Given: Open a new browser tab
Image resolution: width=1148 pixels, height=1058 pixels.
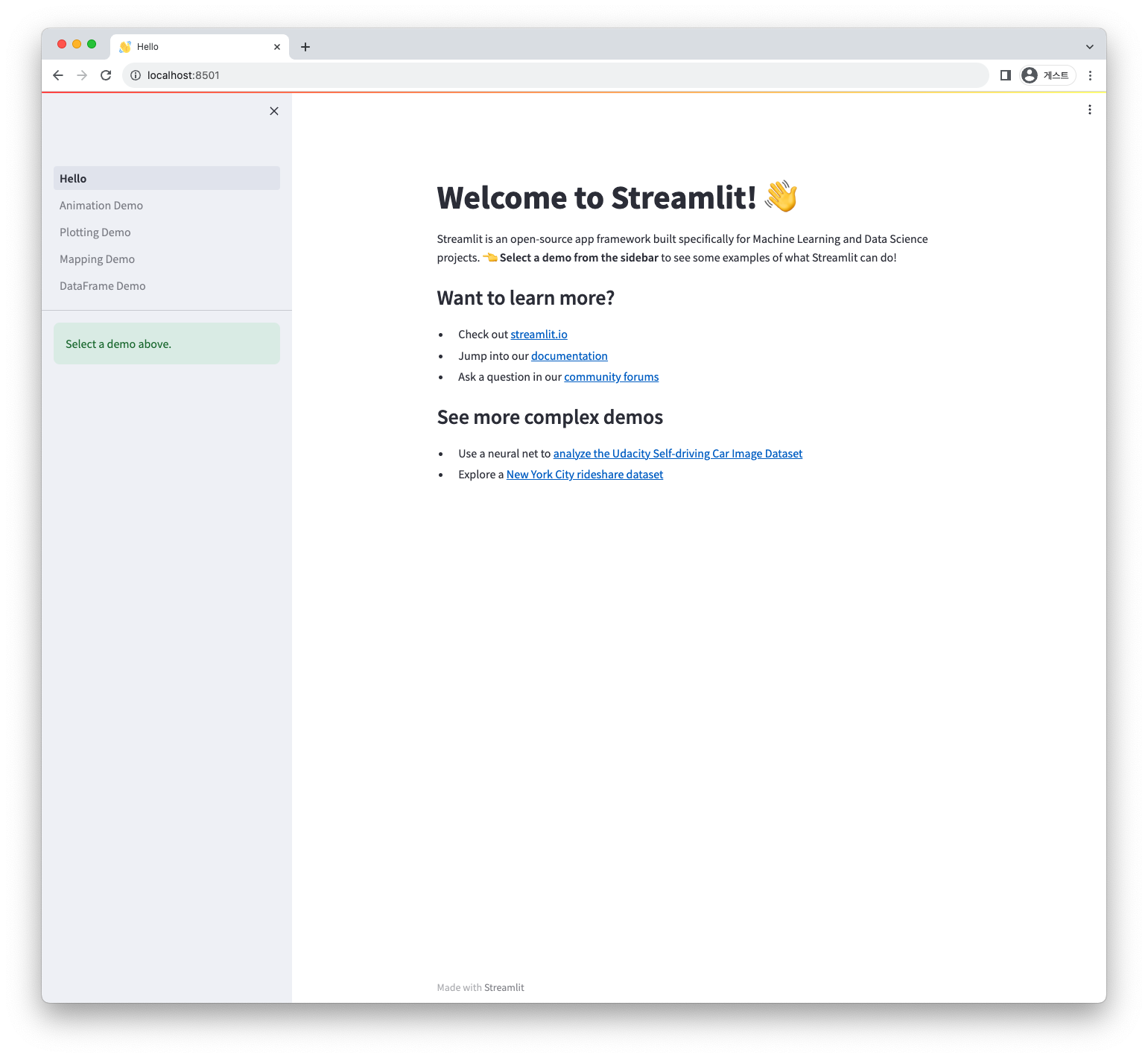Looking at the screenshot, I should point(305,47).
